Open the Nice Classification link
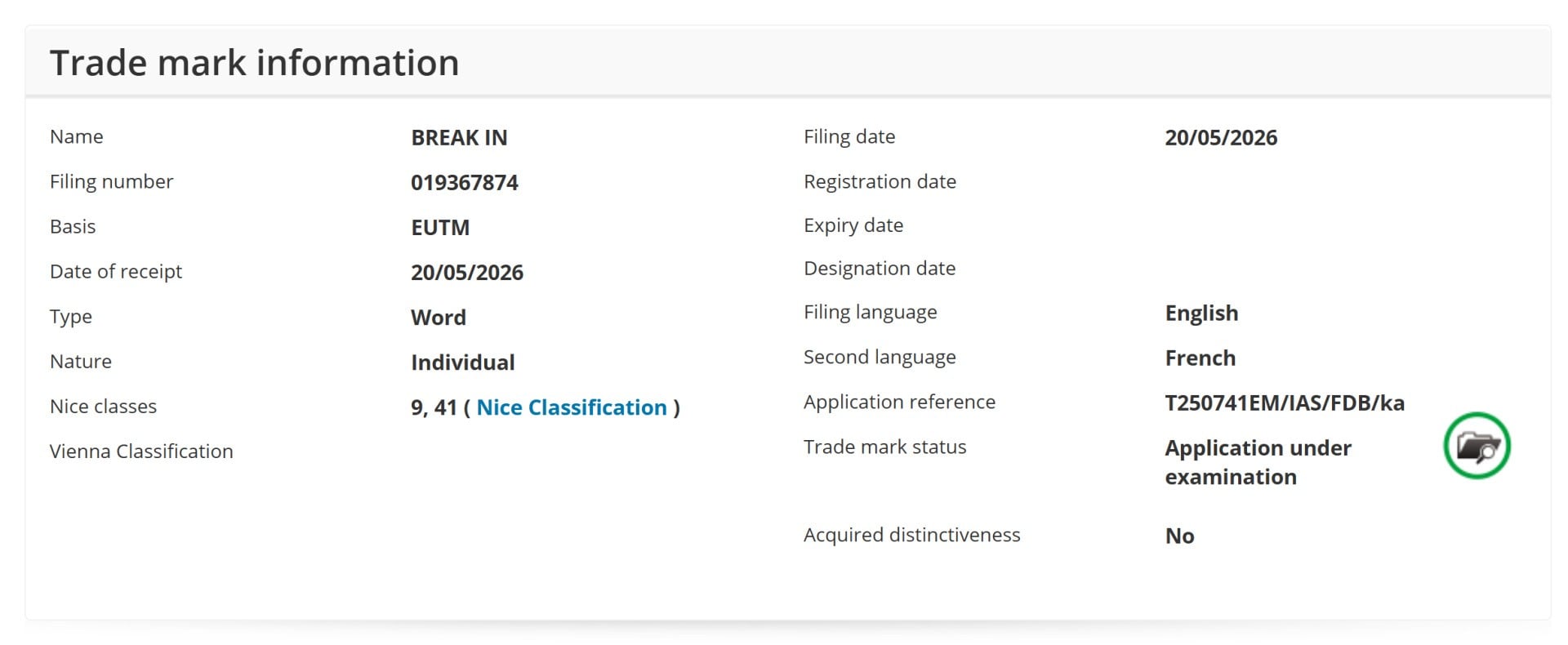Screen dimensions: 1568x645 [x=572, y=407]
